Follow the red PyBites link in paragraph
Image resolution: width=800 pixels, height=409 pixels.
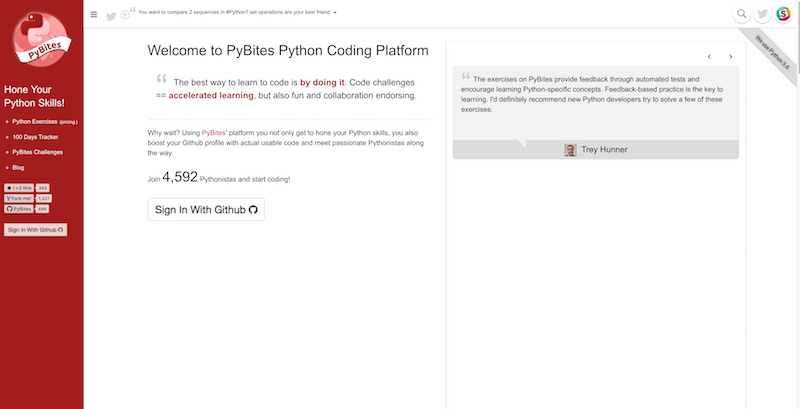coord(214,133)
